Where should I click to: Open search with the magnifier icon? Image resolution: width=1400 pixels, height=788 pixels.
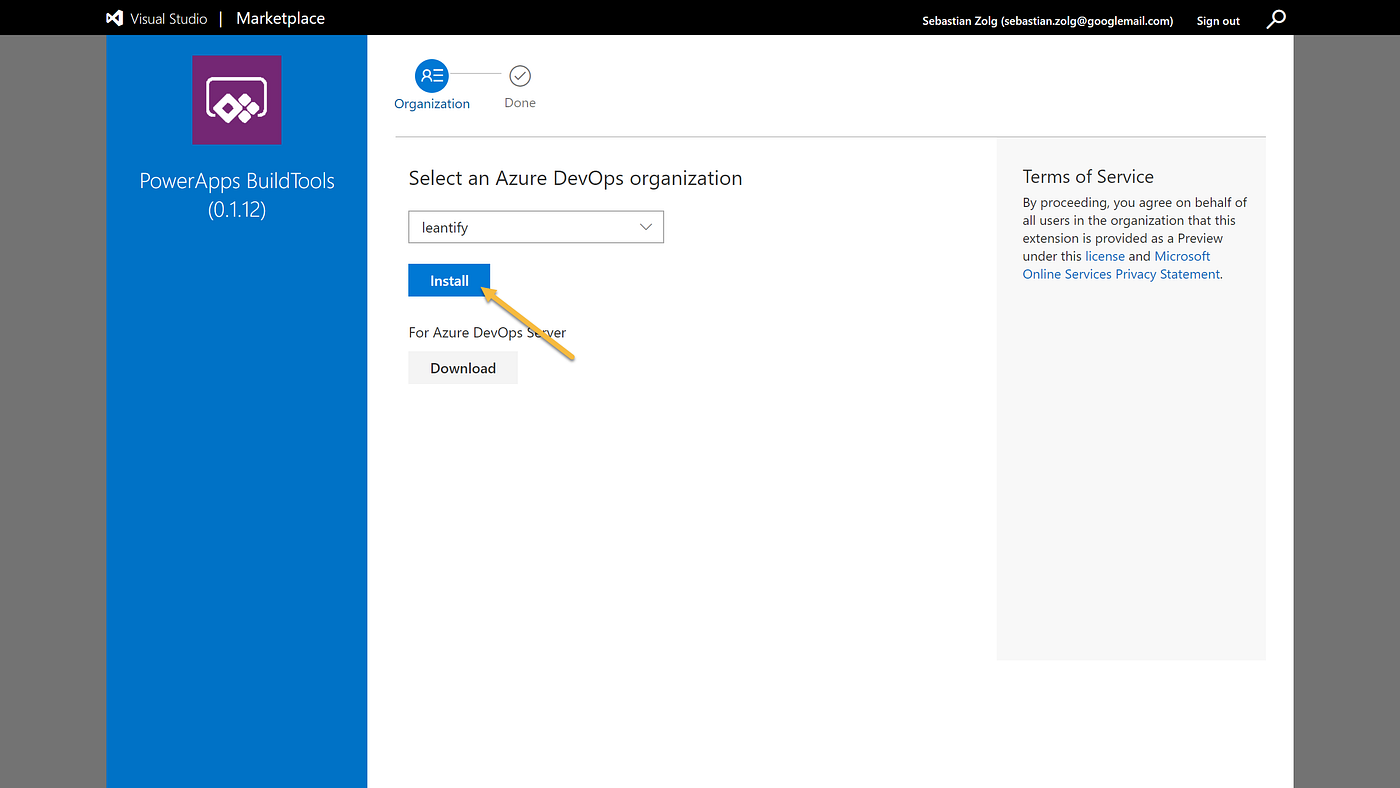[x=1276, y=19]
